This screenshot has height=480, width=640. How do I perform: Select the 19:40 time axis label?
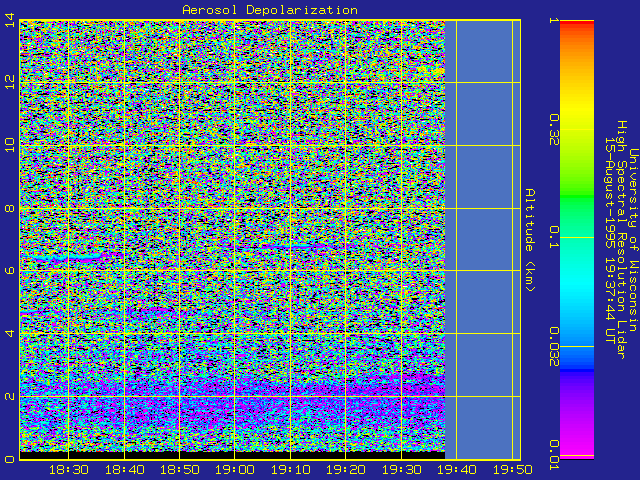tap(457, 470)
